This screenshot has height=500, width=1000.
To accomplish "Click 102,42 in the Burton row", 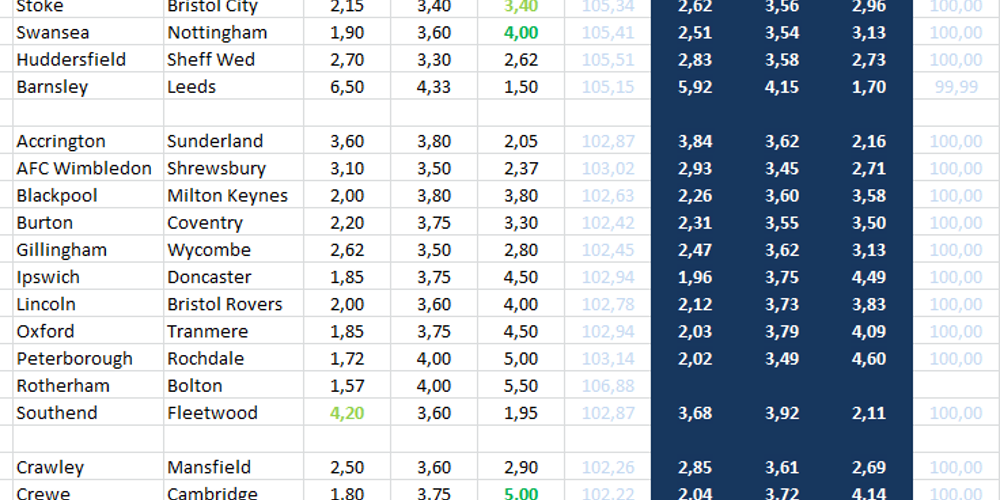I will coord(608,223).
